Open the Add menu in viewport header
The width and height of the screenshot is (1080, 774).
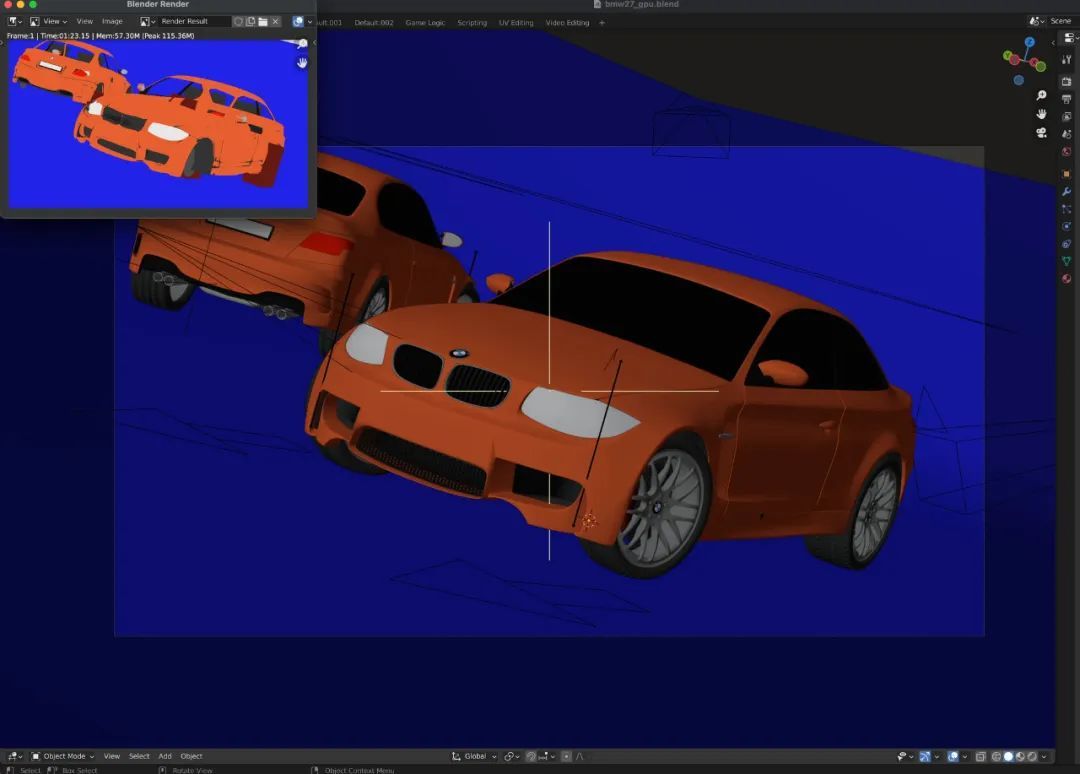(x=164, y=757)
